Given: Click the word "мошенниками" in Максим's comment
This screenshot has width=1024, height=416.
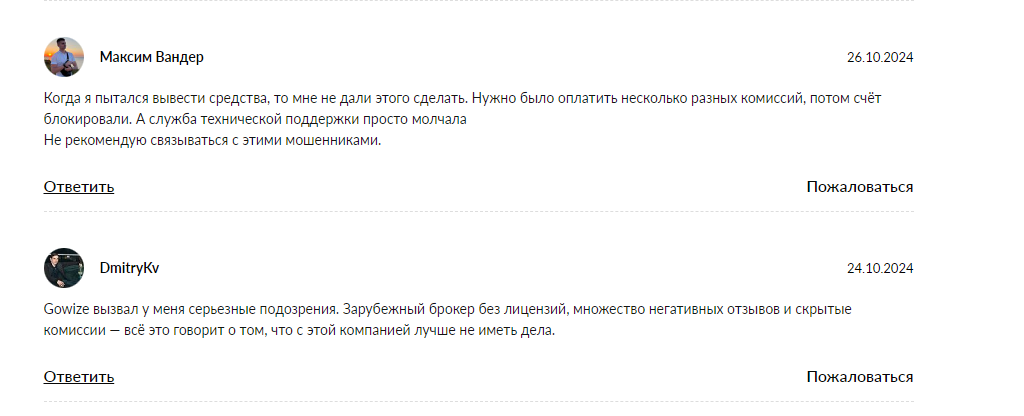Looking at the screenshot, I should (335, 141).
